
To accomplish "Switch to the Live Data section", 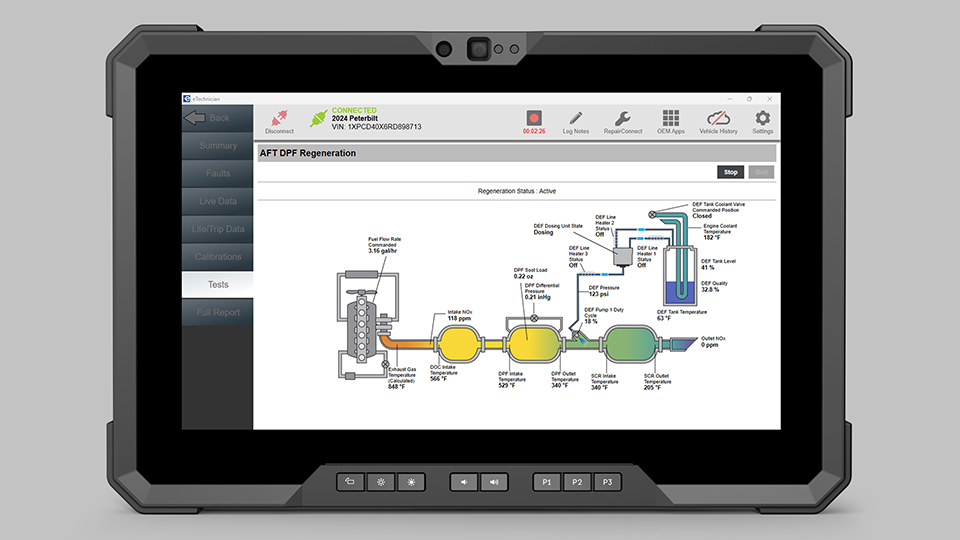I will pyautogui.click(x=217, y=201).
